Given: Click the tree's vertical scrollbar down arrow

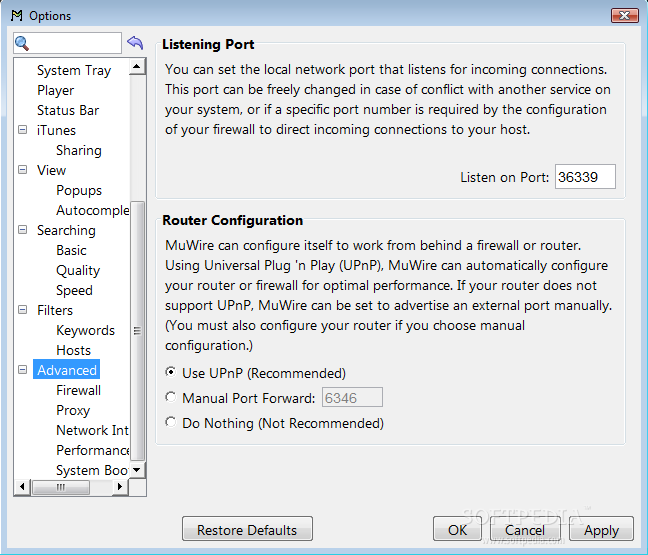Looking at the screenshot, I should 137,470.
